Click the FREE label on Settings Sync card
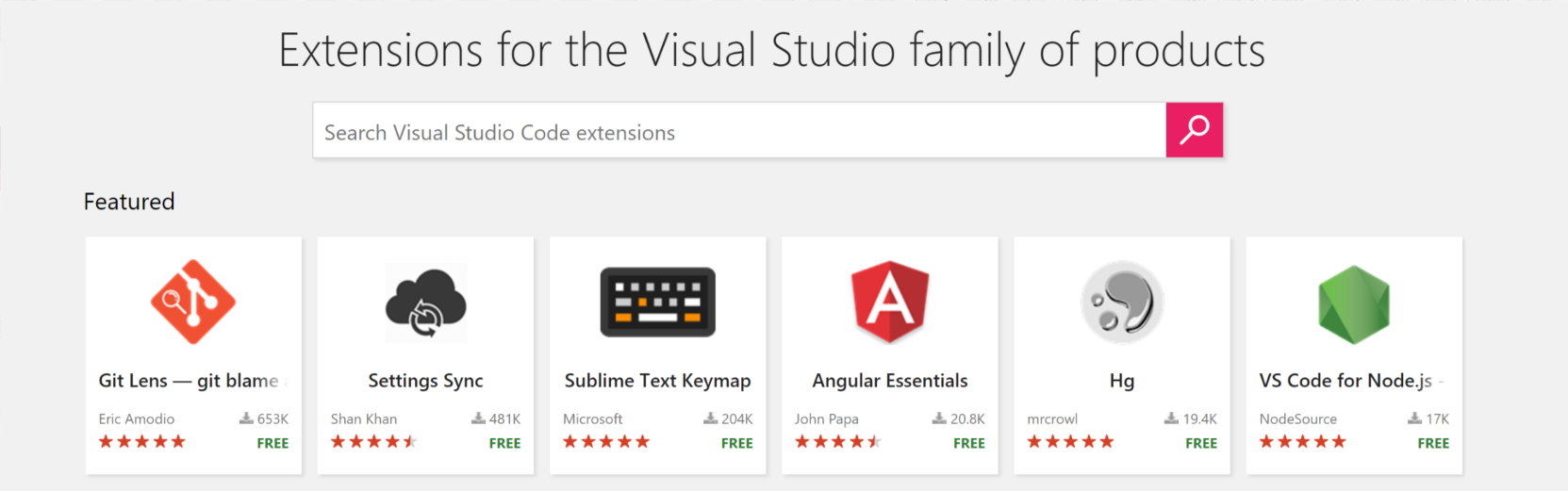1568x491 pixels. (504, 443)
